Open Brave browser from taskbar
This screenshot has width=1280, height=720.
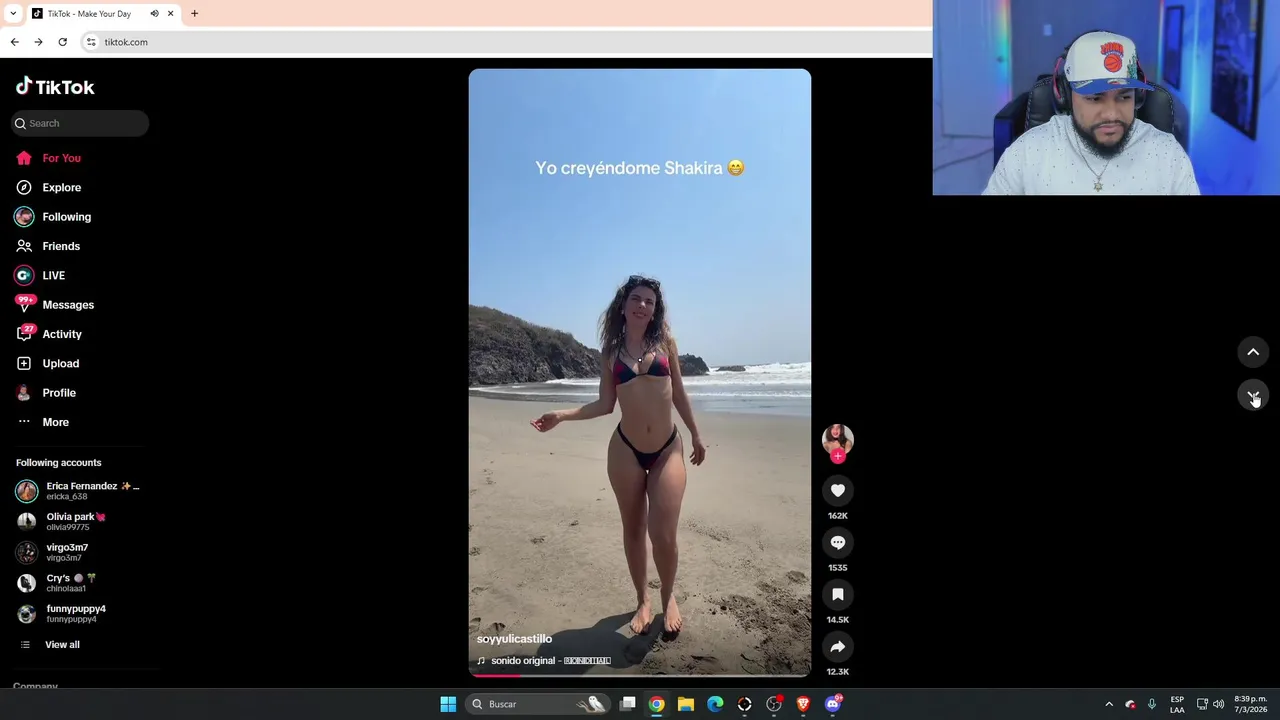coord(803,704)
